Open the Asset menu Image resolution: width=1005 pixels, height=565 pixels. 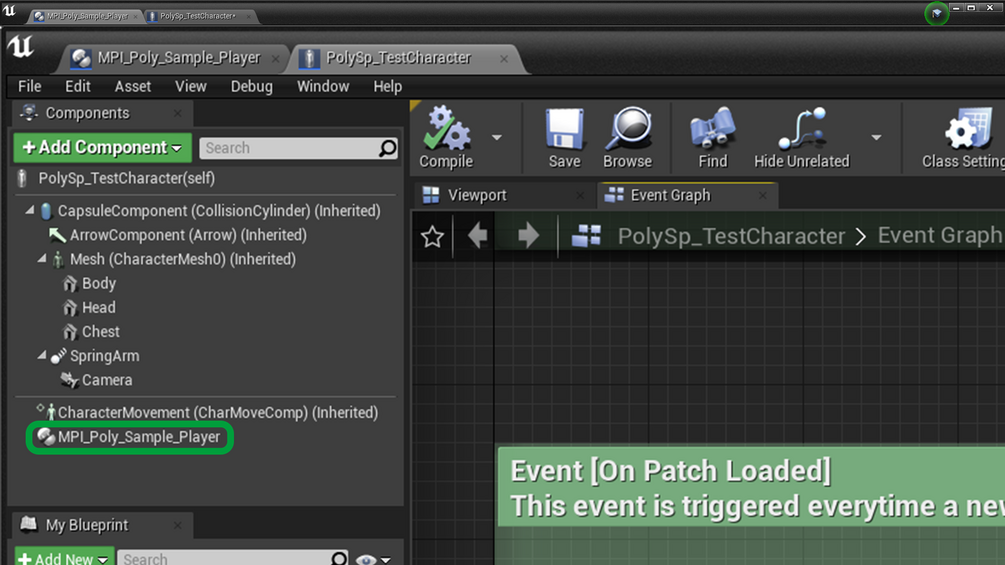tap(133, 86)
